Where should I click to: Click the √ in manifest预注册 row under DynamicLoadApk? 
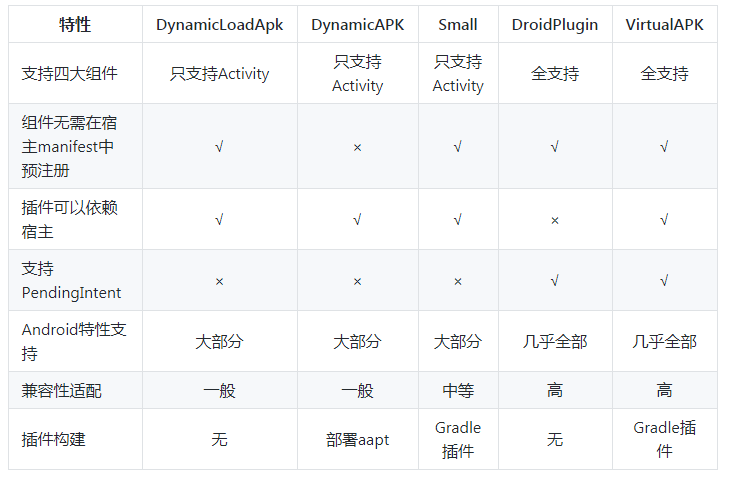pos(219,147)
